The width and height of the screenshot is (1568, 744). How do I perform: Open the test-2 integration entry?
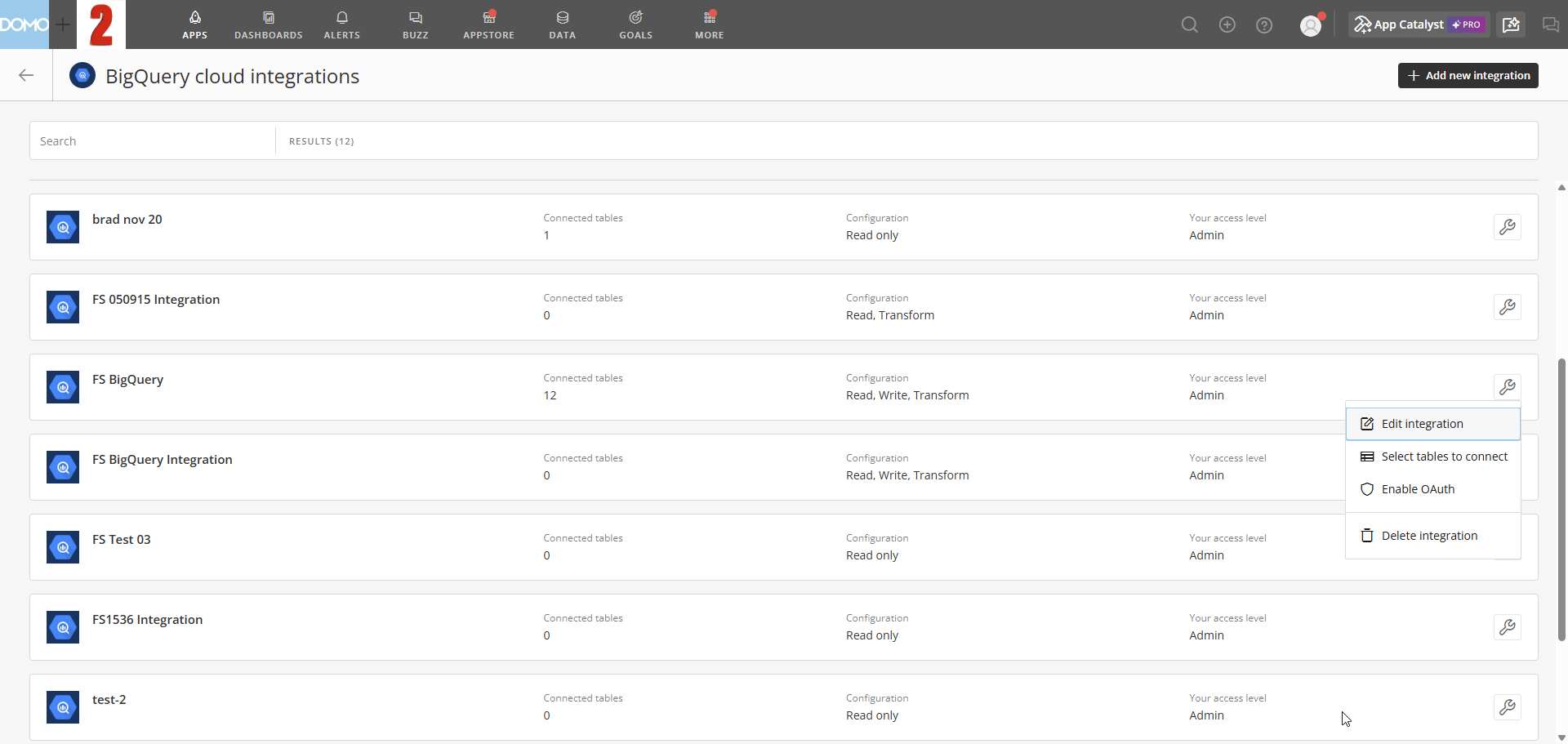[109, 699]
